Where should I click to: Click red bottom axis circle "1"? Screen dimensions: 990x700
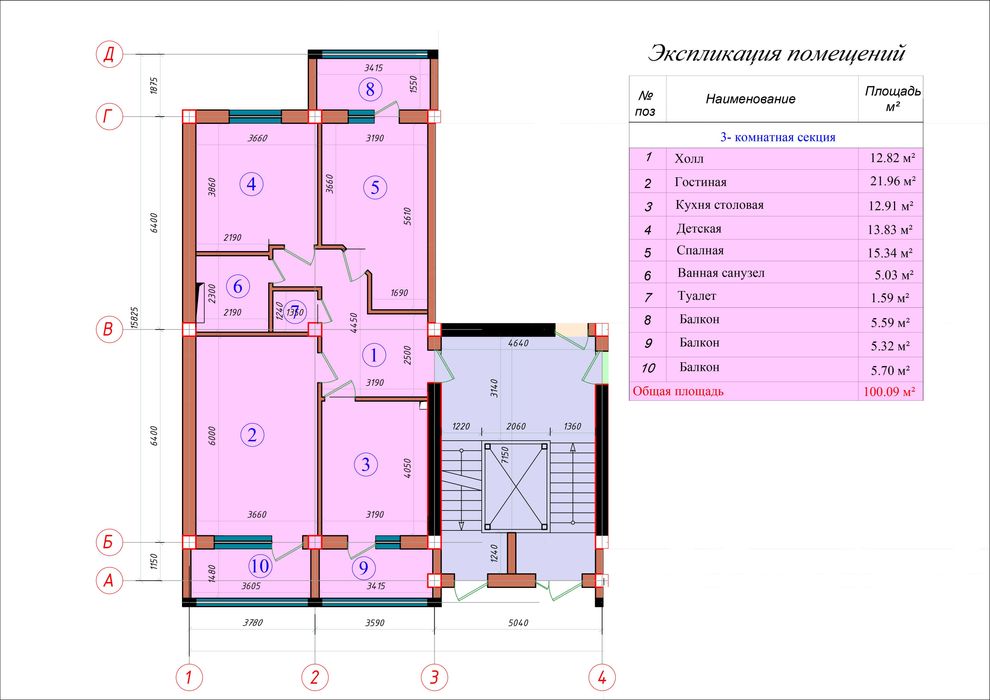(x=189, y=679)
